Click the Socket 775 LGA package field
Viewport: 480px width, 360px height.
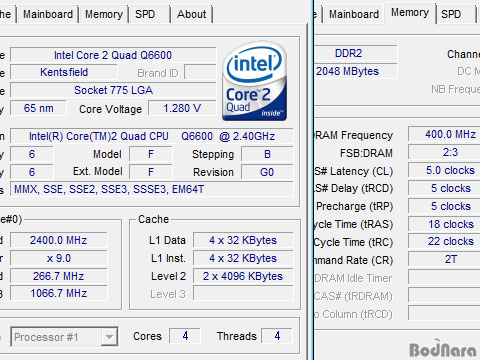[x=113, y=90]
